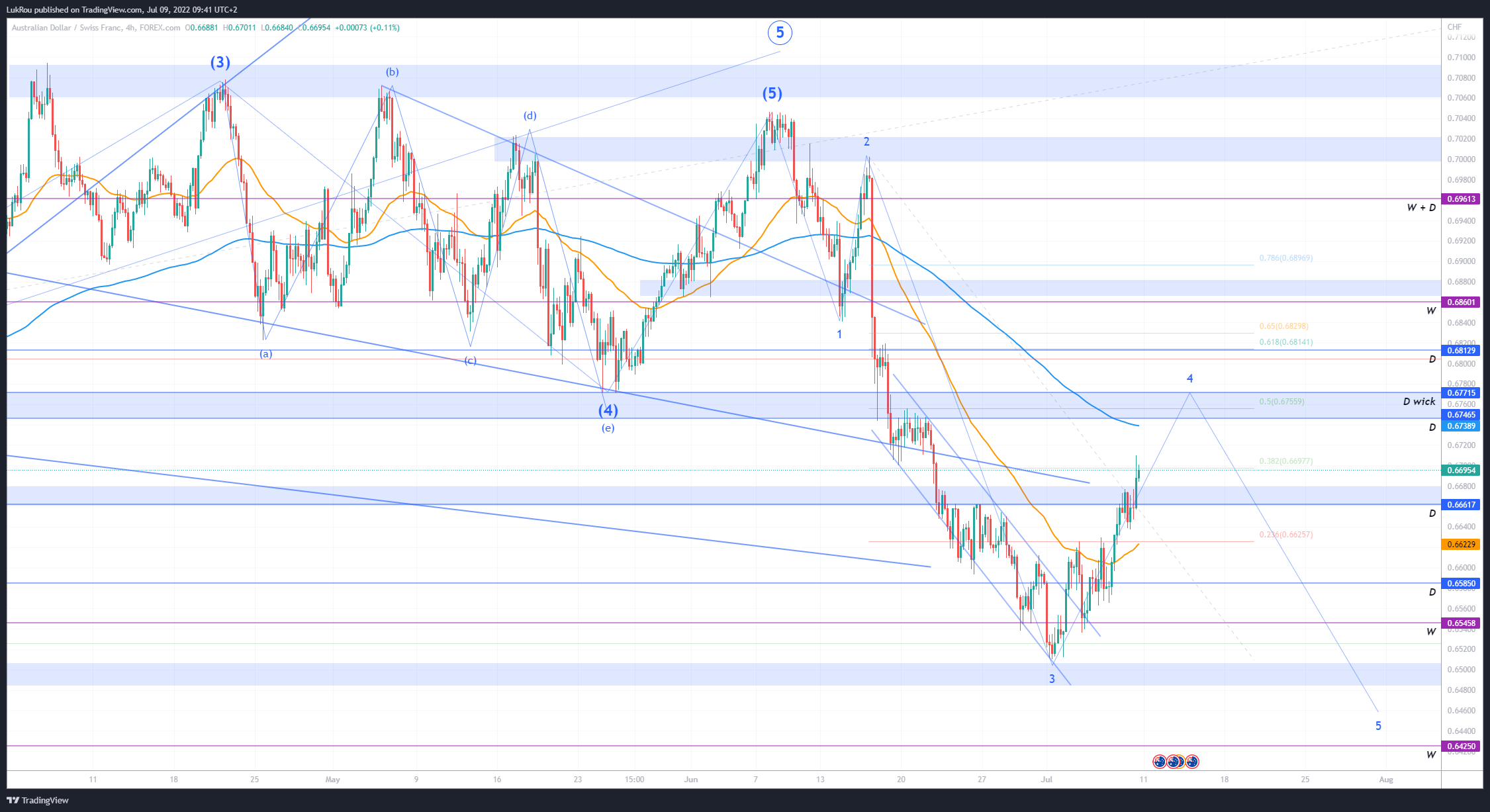Click the circled 5 wave label at top
This screenshot has height=812, width=1490.
[780, 32]
